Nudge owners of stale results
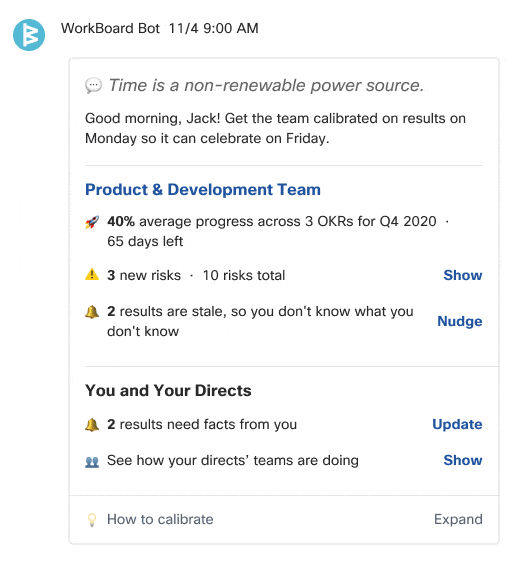The height and width of the screenshot is (587, 528). point(460,321)
